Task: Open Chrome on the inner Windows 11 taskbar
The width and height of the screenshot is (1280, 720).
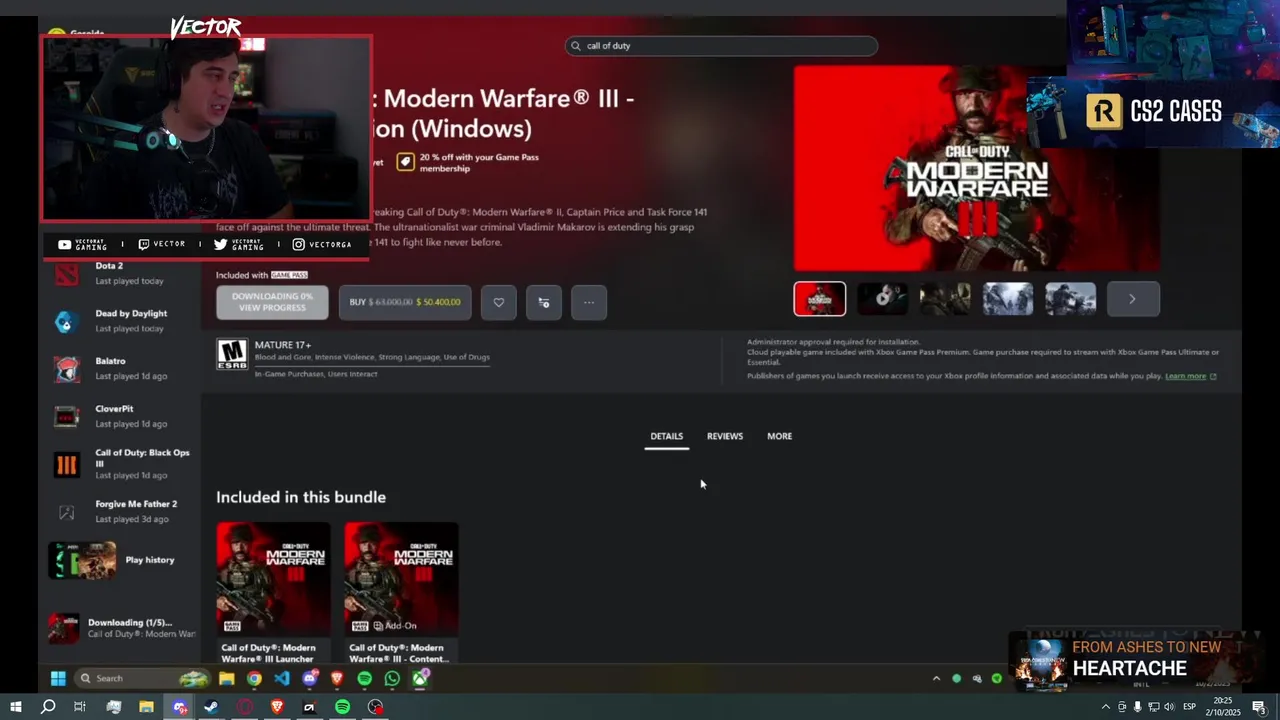Action: pos(254,679)
